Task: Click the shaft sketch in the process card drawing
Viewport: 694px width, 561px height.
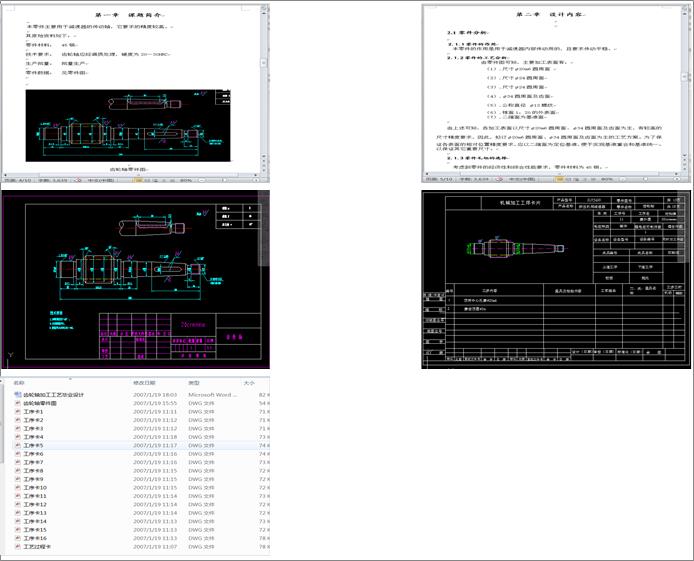Action: 516,248
